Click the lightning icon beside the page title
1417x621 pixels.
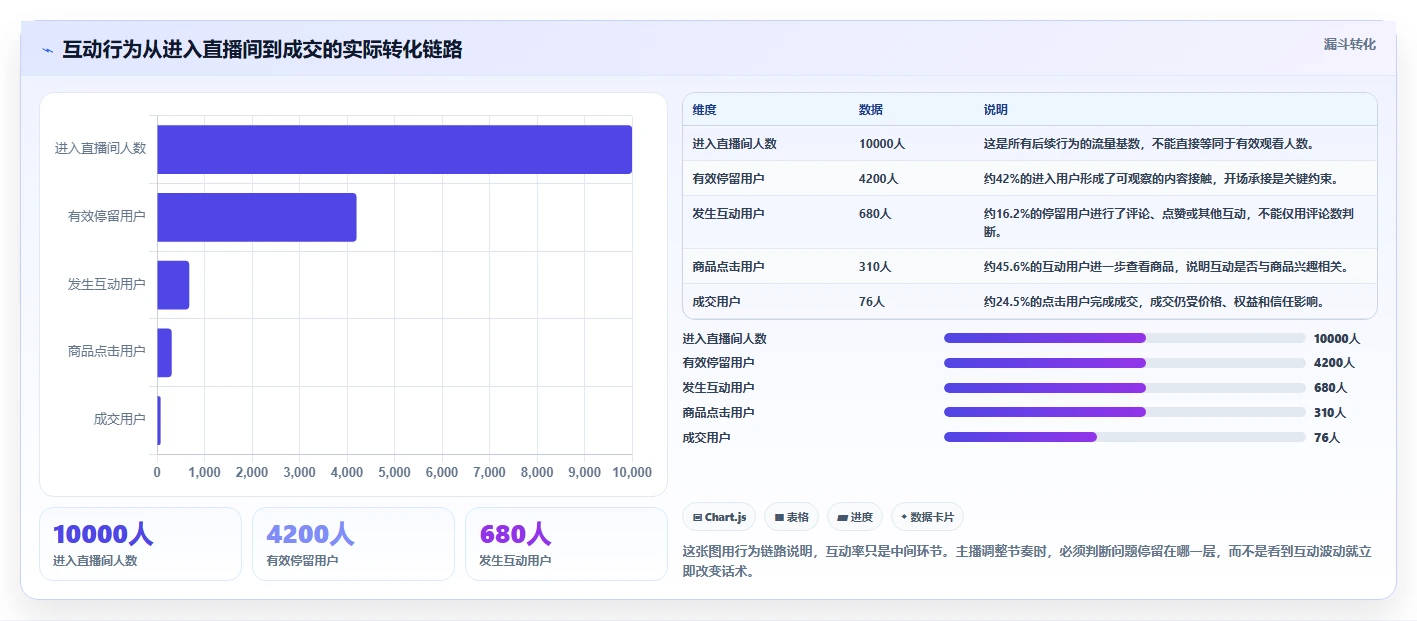click(48, 50)
